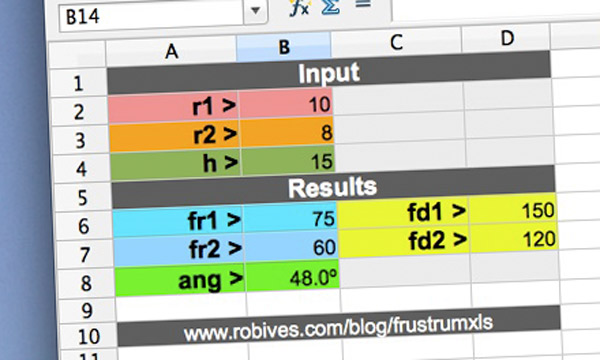Screen dimensions: 600x360
Task: Select row 4 header
Action: click(x=82, y=169)
